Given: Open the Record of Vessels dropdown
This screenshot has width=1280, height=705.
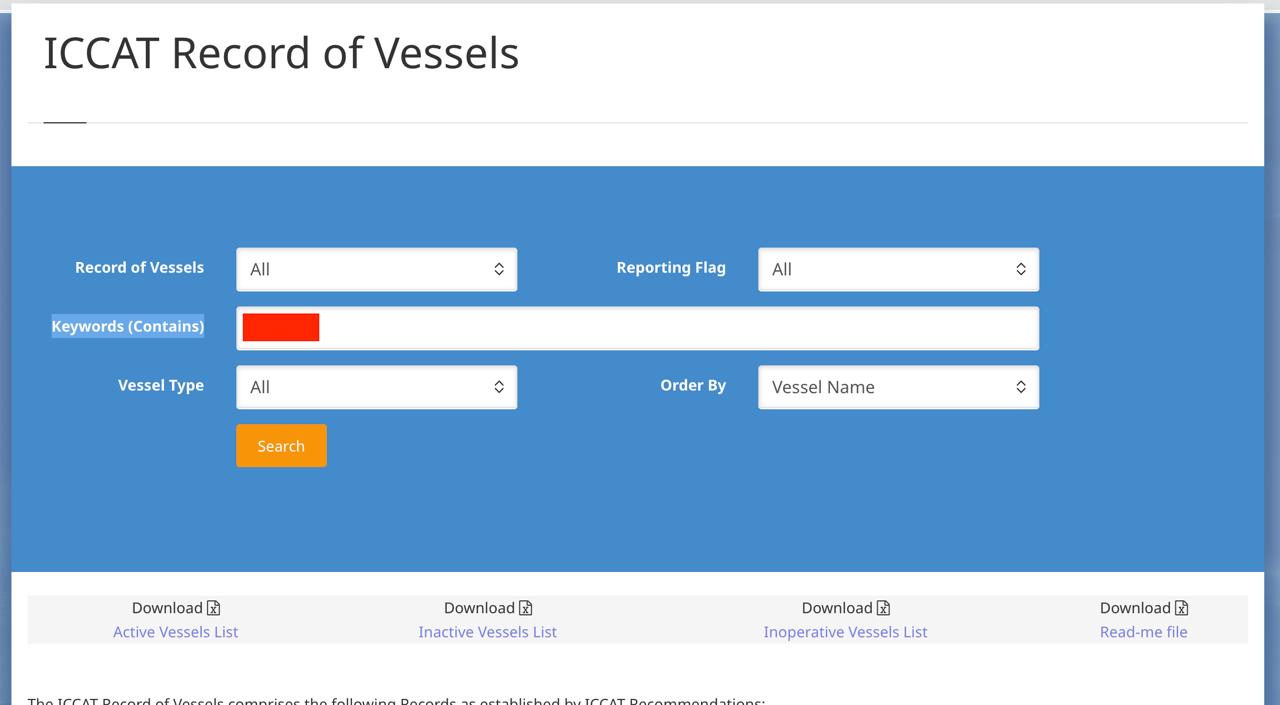Looking at the screenshot, I should pos(377,269).
